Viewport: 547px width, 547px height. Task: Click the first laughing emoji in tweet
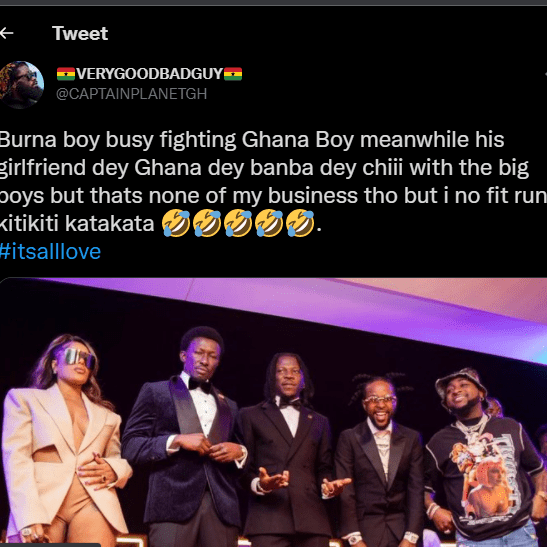tap(176, 223)
